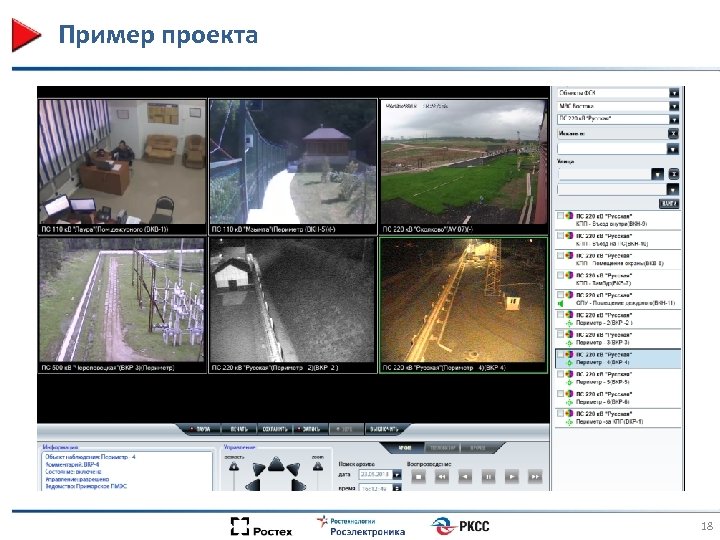720x540 pixels.
Task: Select the Периметр - за КПП (ВКР-1) list row
Action: pyautogui.click(x=618, y=418)
